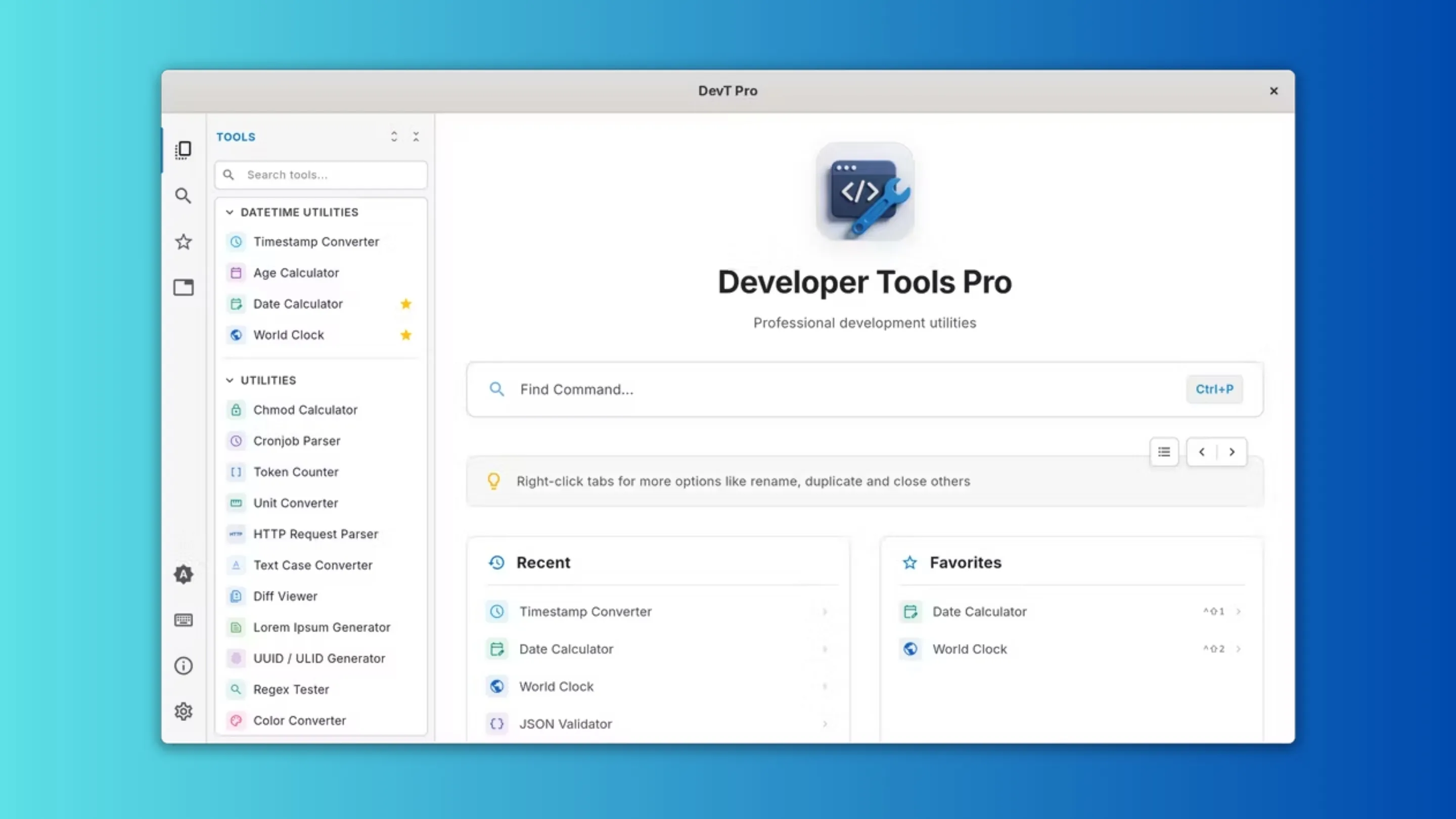Select Cronjob Parser in tools list
1456x819 pixels.
(321, 441)
